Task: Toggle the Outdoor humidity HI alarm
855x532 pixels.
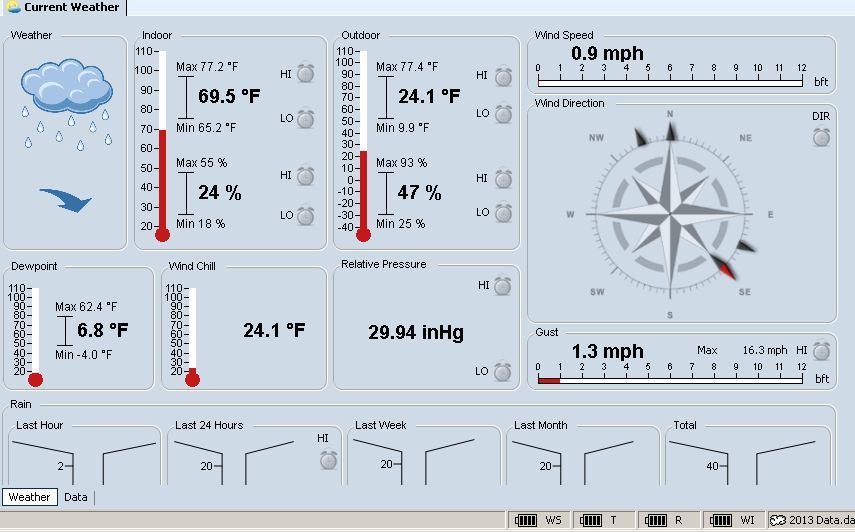Action: 503,178
